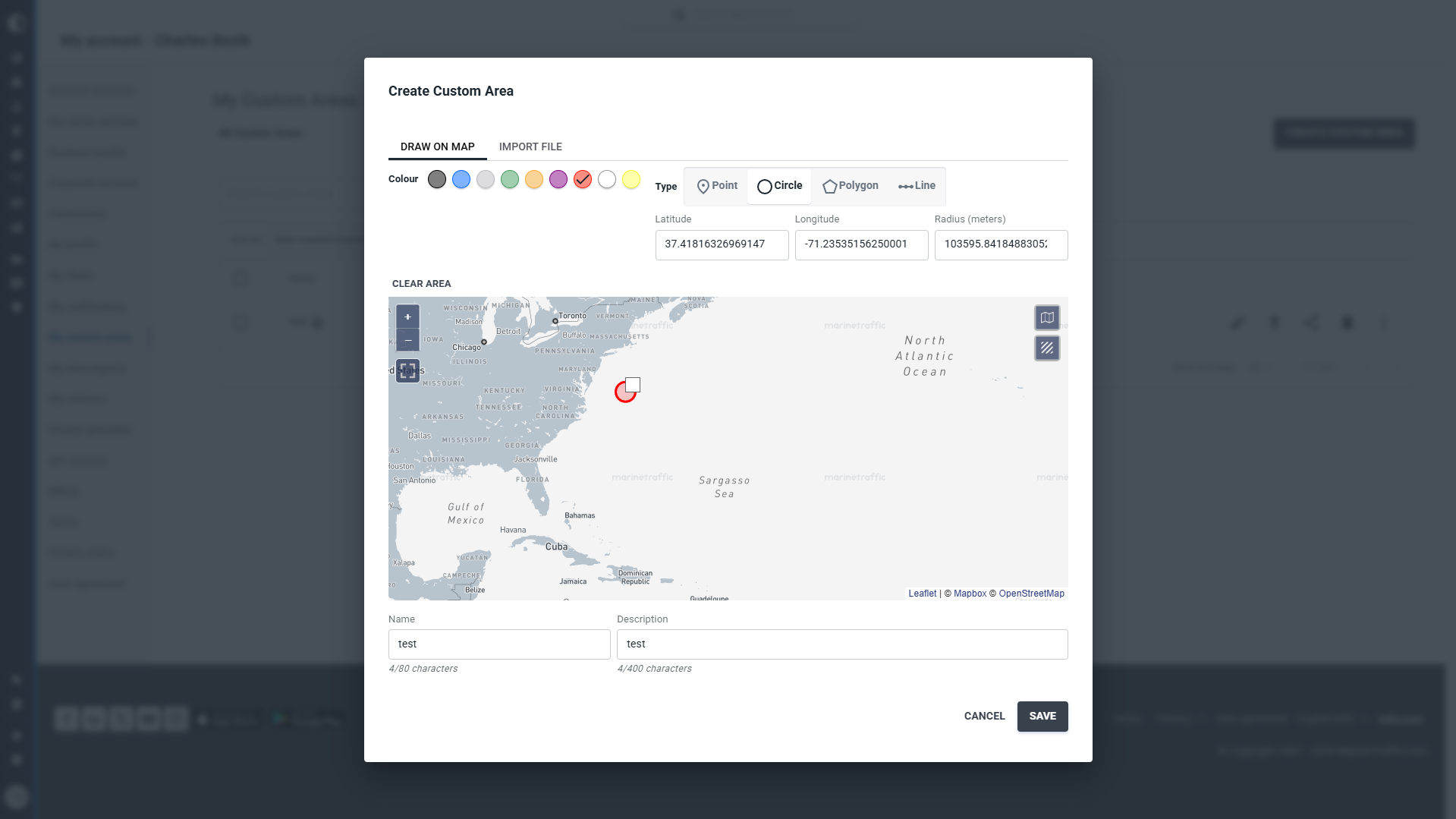Viewport: 1456px width, 819px height.
Task: Save the custom area
Action: coord(1042,716)
